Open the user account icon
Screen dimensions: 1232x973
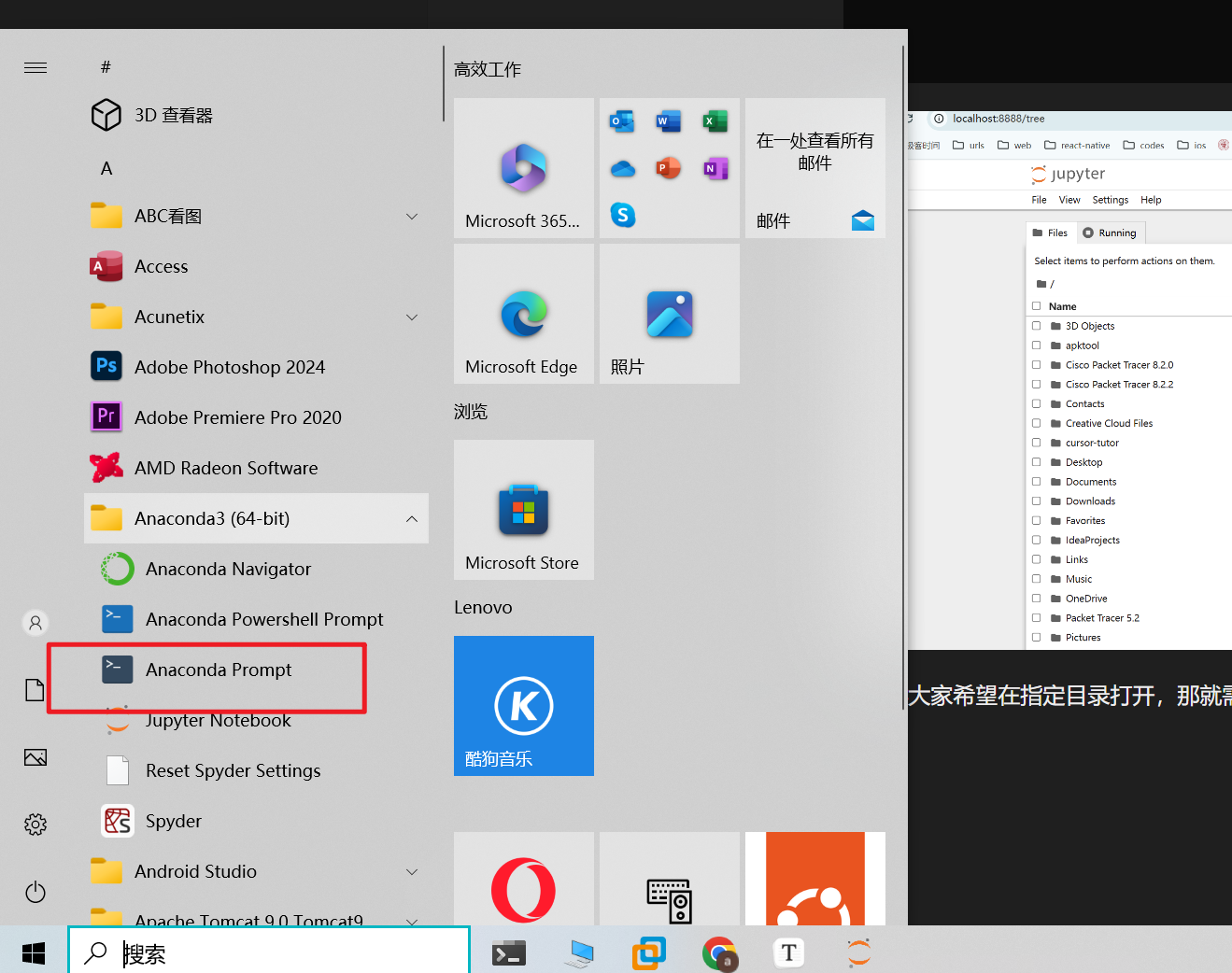(x=35, y=623)
